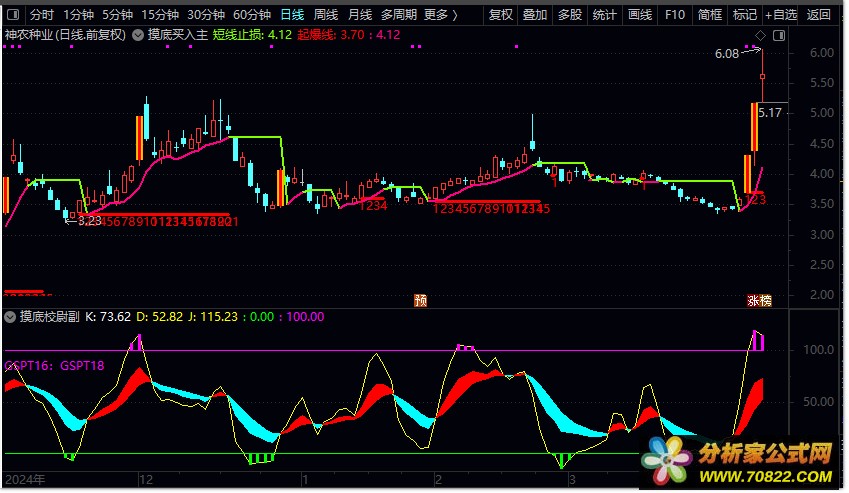849x493 pixels.
Task: Open the 多股 multi-stock view
Action: [570, 15]
